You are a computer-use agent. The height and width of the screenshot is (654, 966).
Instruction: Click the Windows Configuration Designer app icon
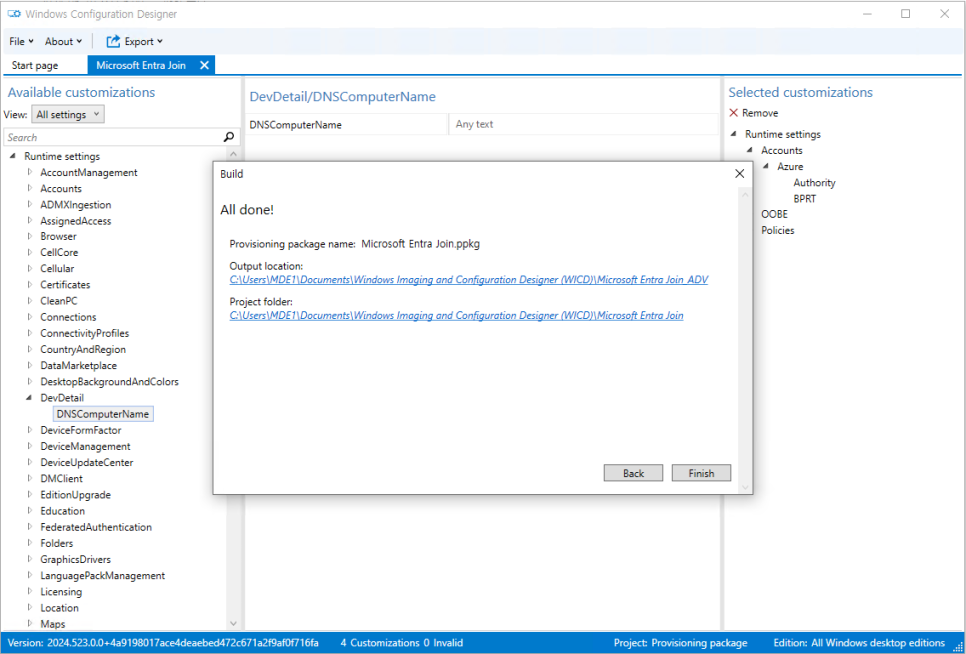[x=14, y=14]
